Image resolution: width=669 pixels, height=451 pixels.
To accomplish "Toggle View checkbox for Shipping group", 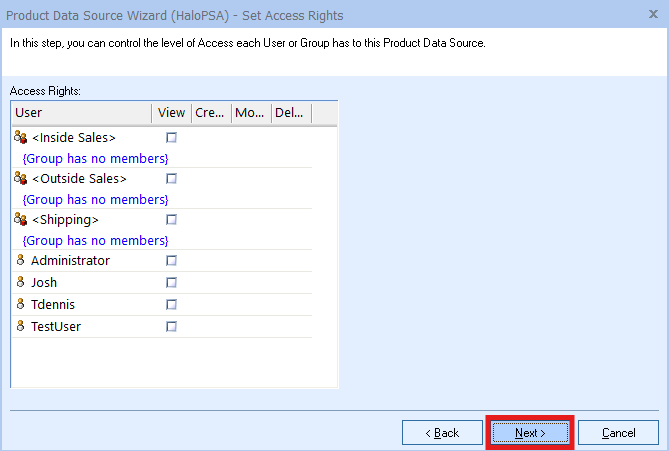I will pos(171,220).
